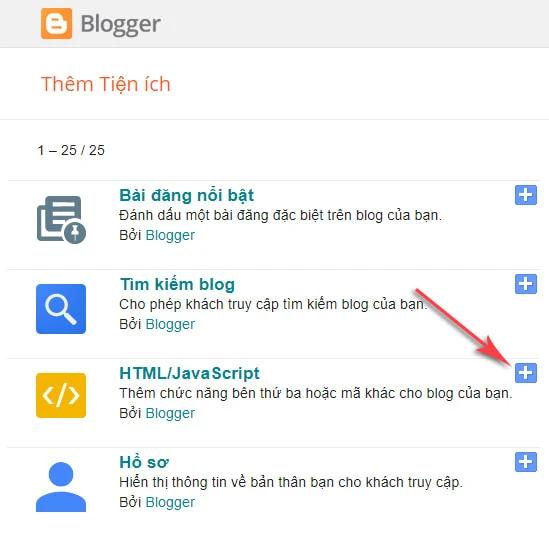This screenshot has width=549, height=533.
Task: Click the blue person profile icon
Action: coord(61,487)
